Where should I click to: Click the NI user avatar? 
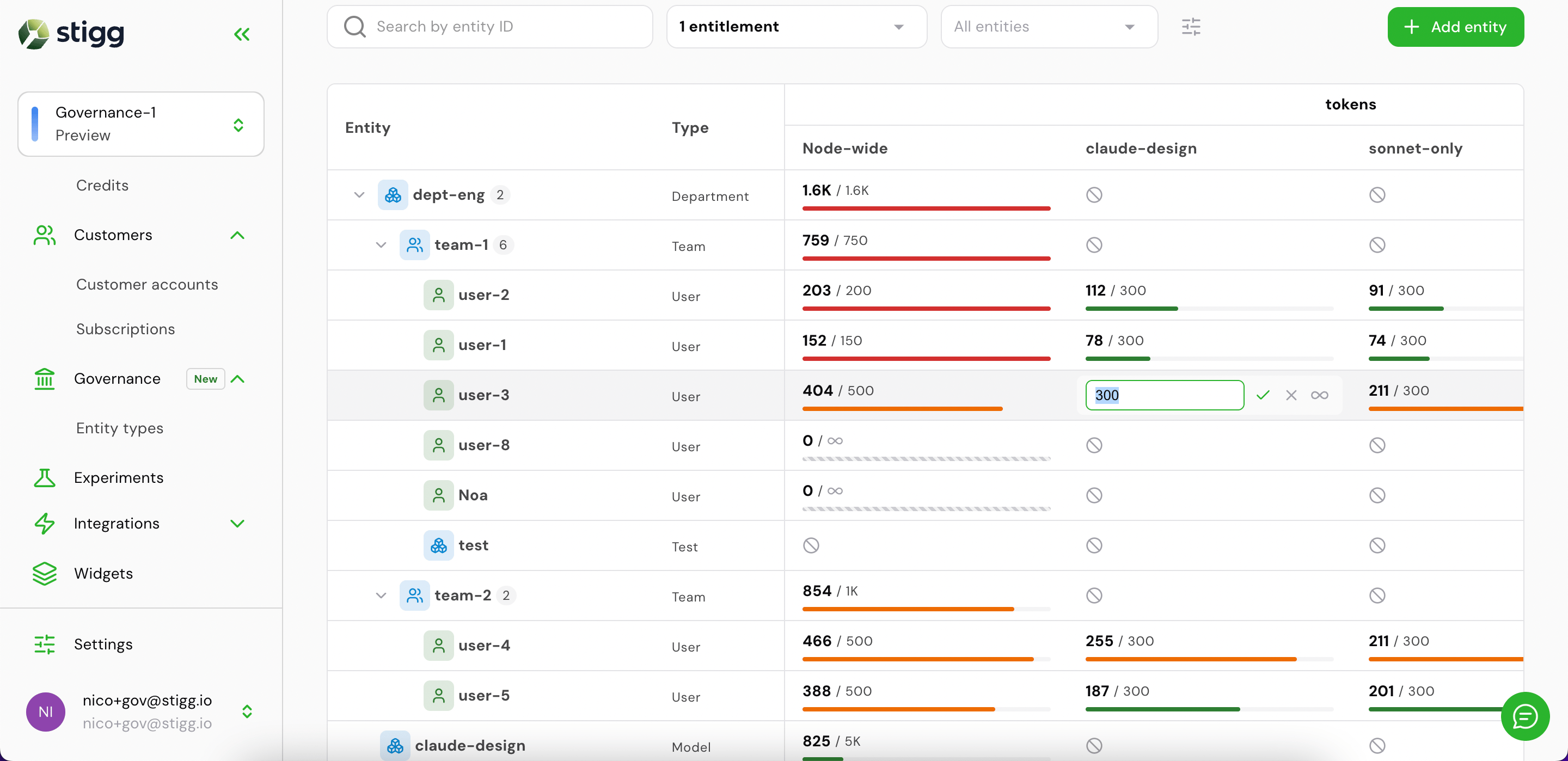pos(46,711)
